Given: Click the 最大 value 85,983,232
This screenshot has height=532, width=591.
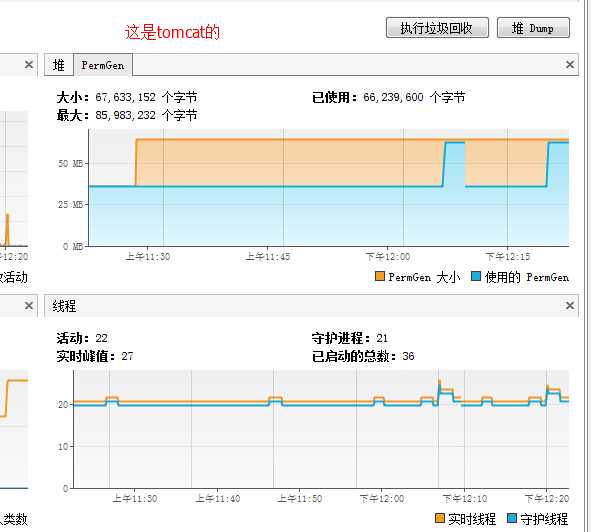Looking at the screenshot, I should pyautogui.click(x=125, y=115).
